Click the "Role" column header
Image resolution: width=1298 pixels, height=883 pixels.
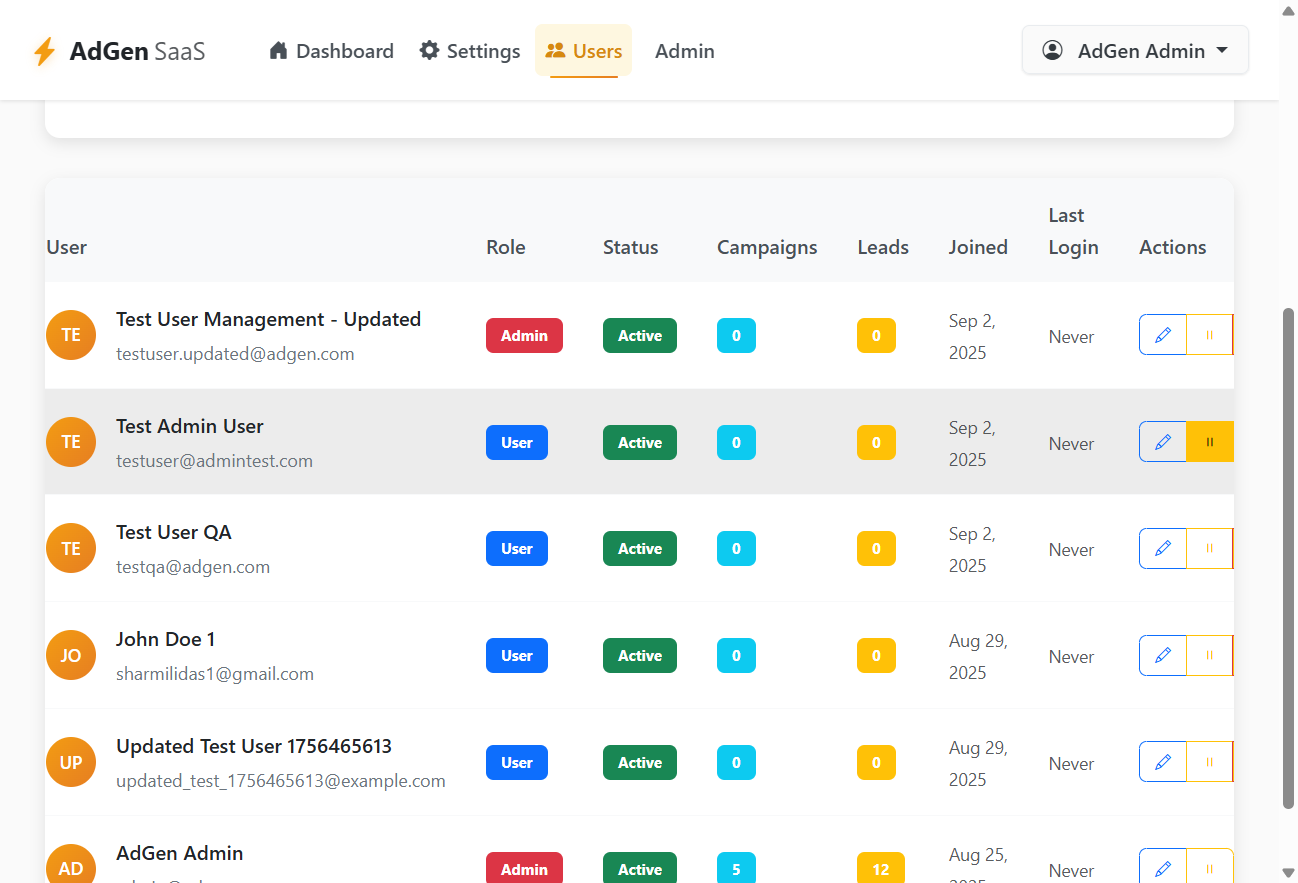point(506,247)
